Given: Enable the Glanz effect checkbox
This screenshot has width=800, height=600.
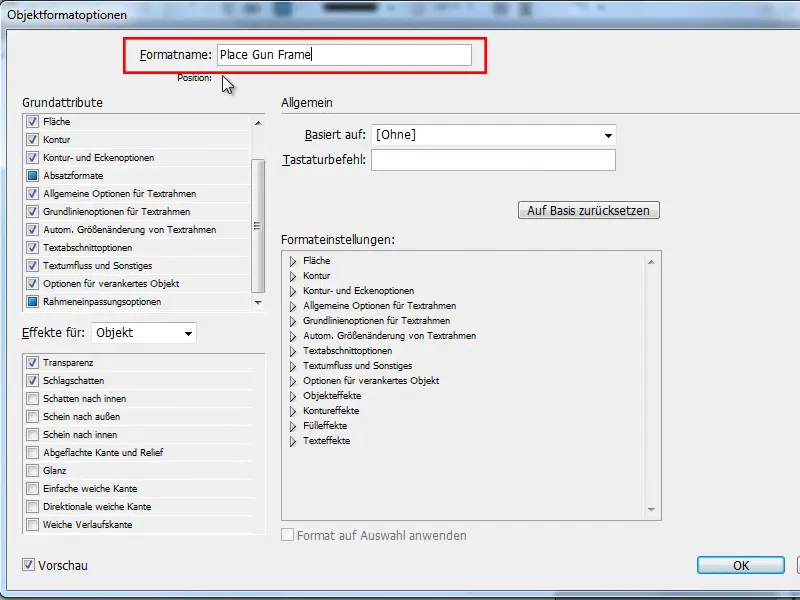Looking at the screenshot, I should click(33, 470).
